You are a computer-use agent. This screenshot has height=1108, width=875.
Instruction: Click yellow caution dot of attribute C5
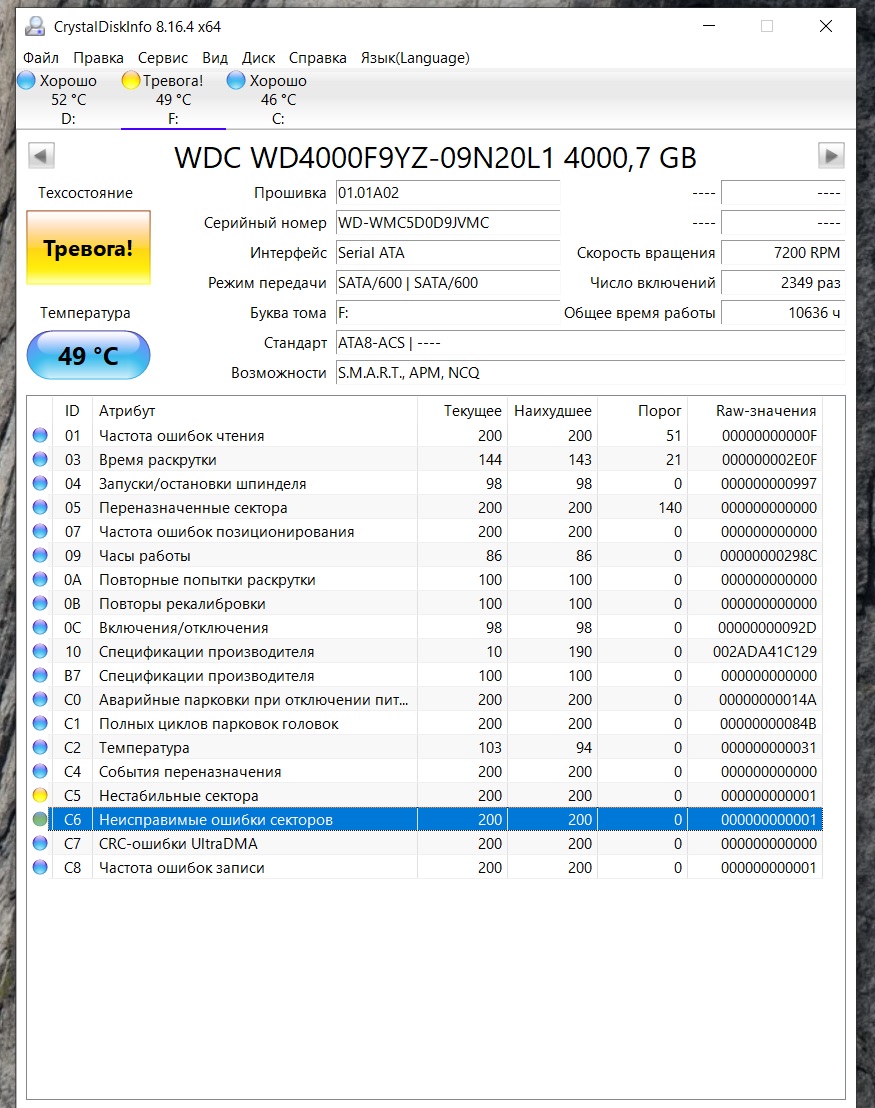[x=40, y=796]
